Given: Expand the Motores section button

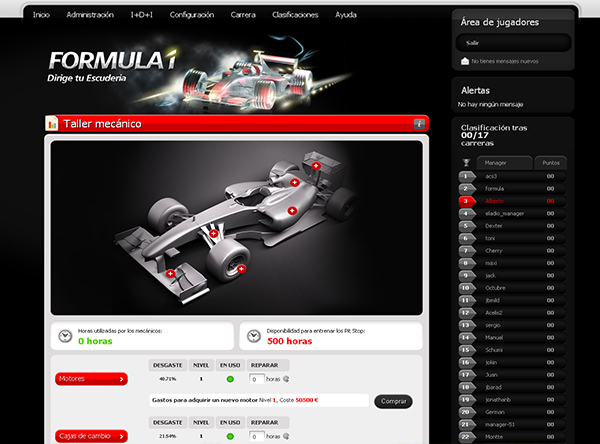Looking at the screenshot, I should tap(91, 379).
